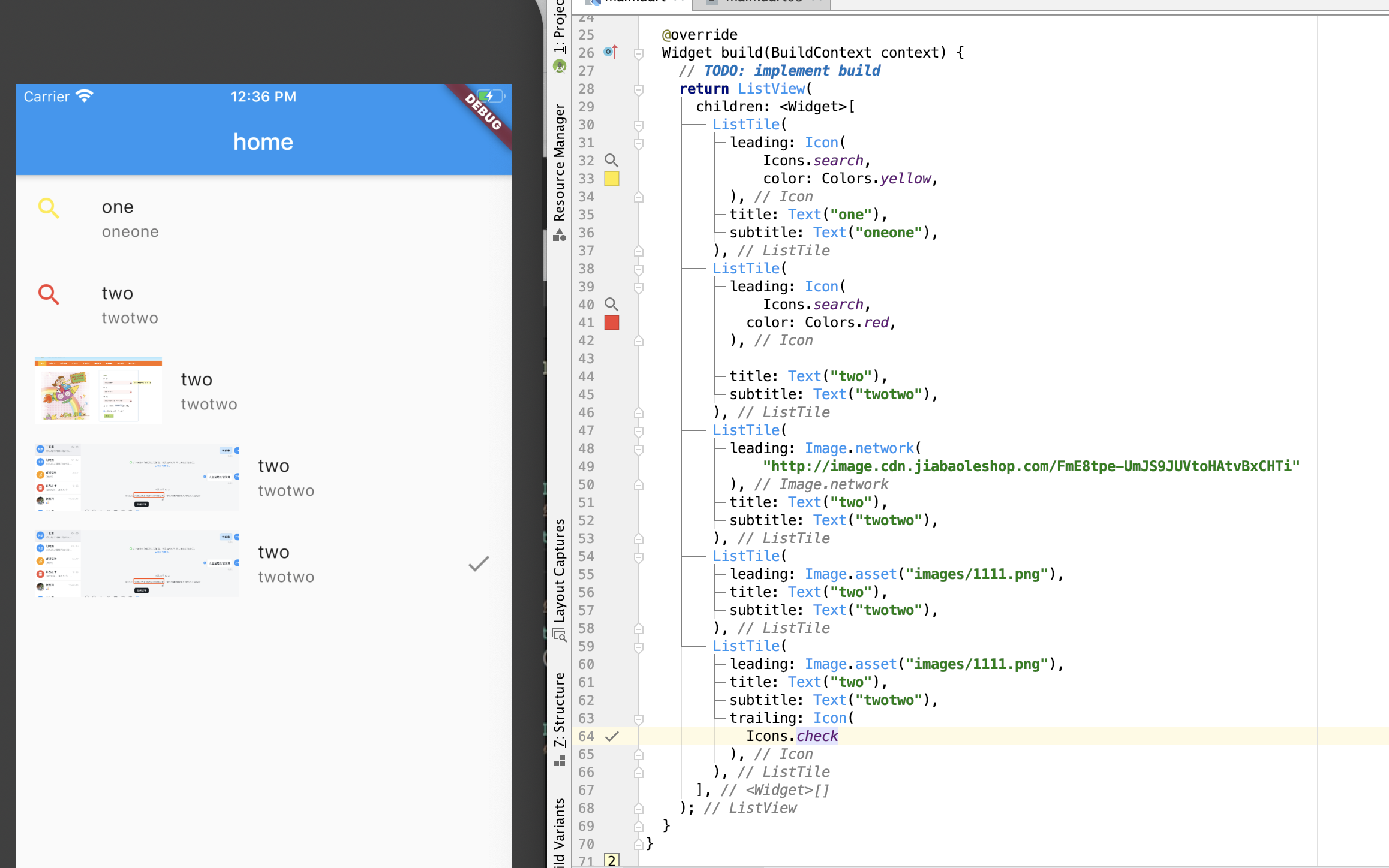This screenshot has width=1389, height=868.
Task: Tap the red search icon in list
Action: 49,294
